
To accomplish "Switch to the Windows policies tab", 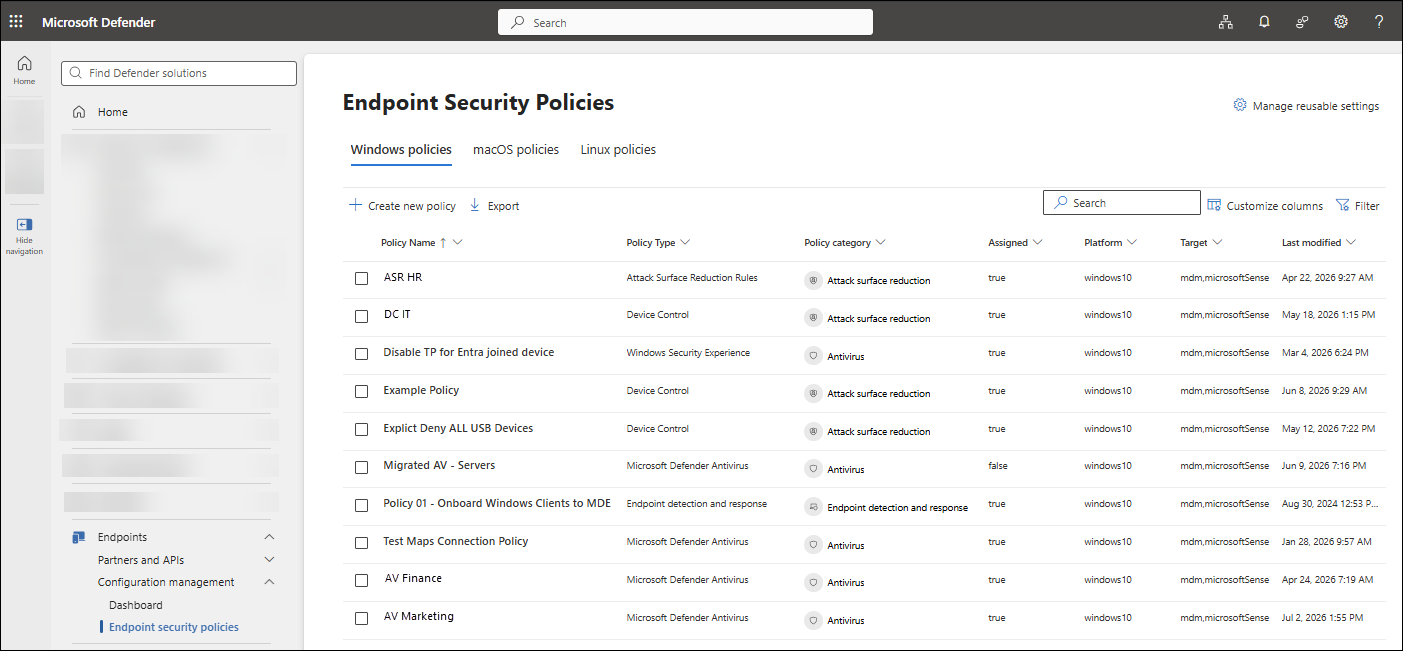I will 401,149.
